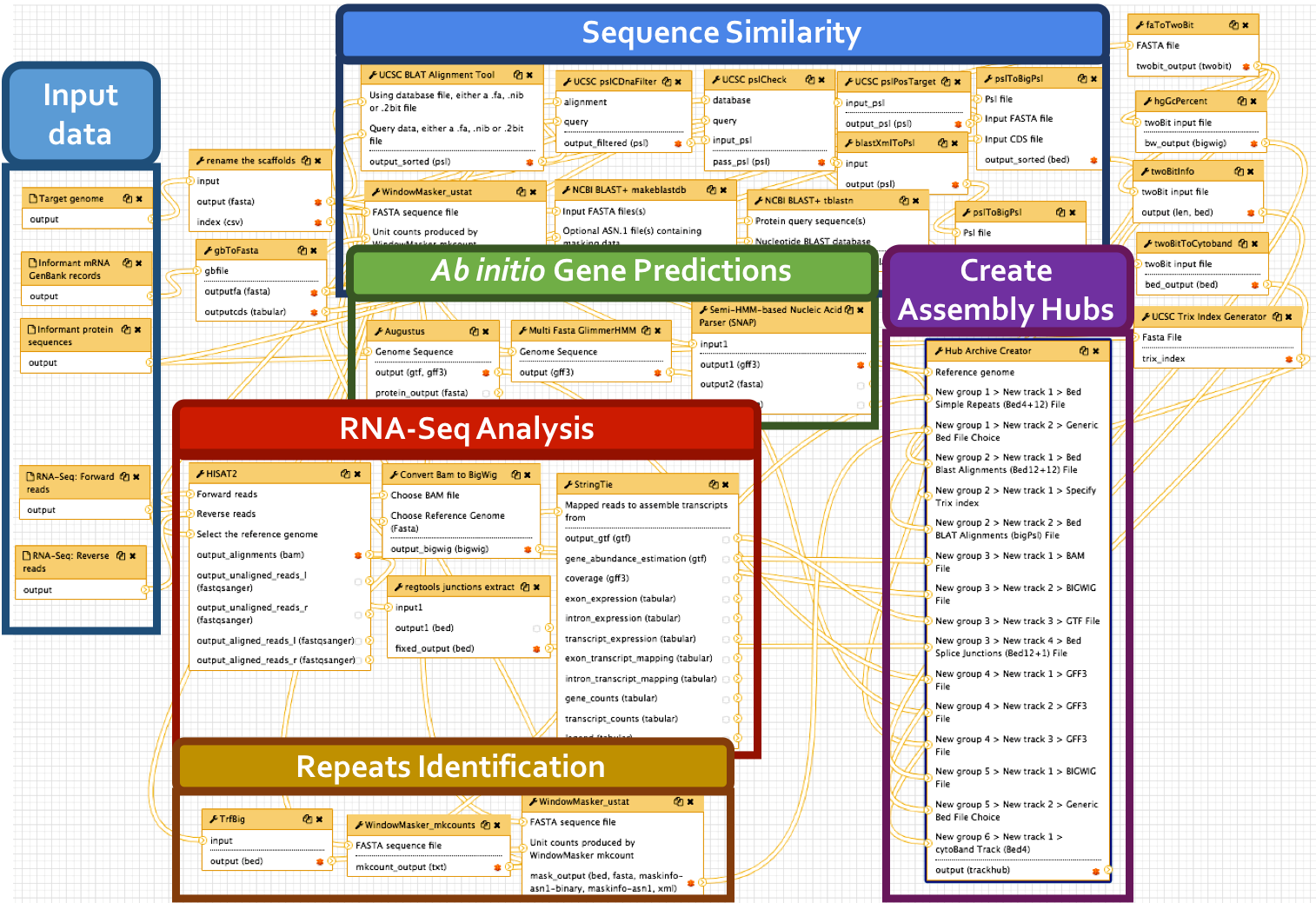Mark StringTie output_gtf (gtf) as workflow output
Viewport: 1316px width, 903px height.
point(726,539)
